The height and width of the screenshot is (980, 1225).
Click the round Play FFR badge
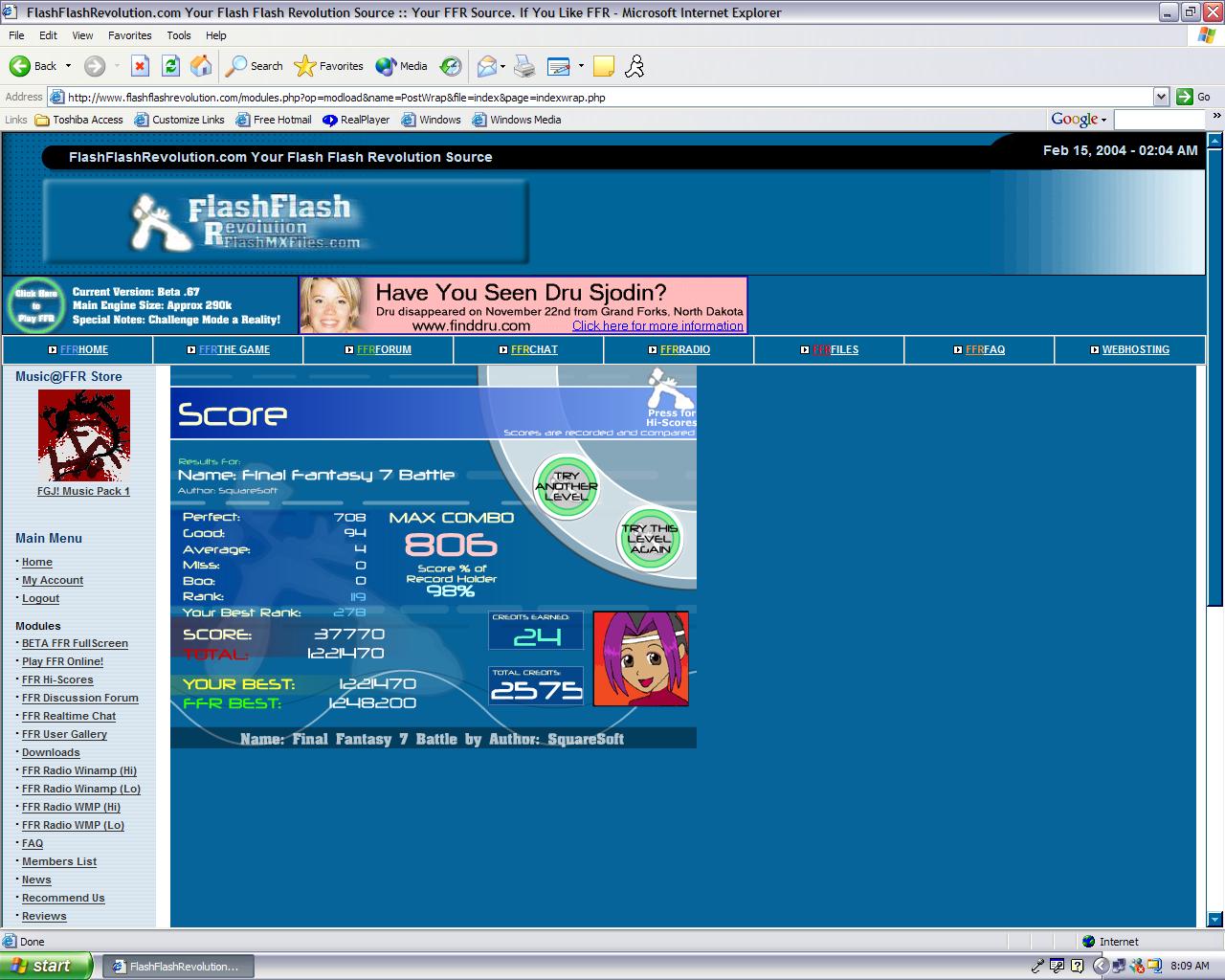point(35,305)
